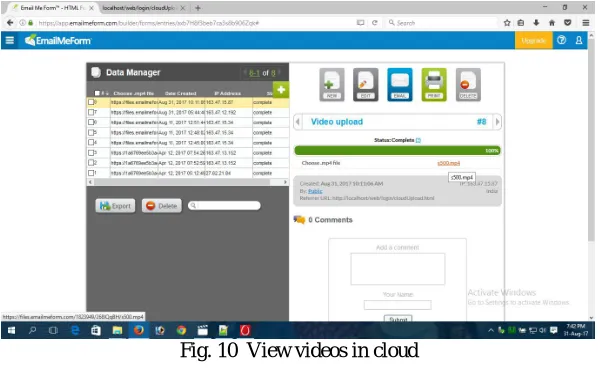
Task: Open Windows Start menu
Action: pos(11,330)
